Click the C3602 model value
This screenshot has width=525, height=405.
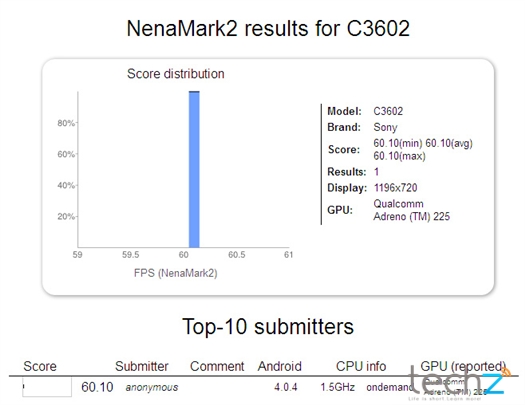tap(388, 111)
